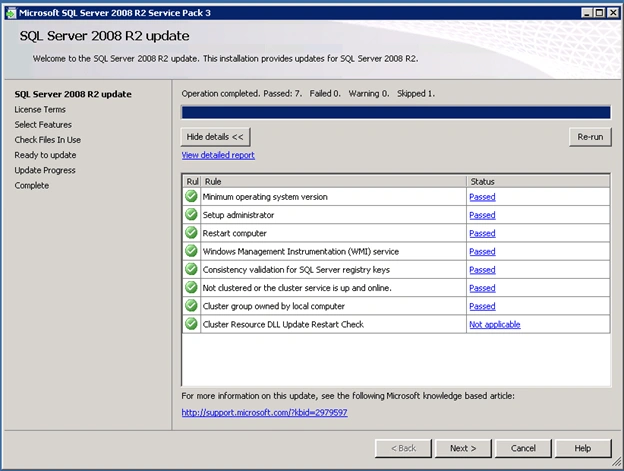Screen dimensions: 624x471
Task: Open Passed status for Setup administrator
Action: pos(482,215)
